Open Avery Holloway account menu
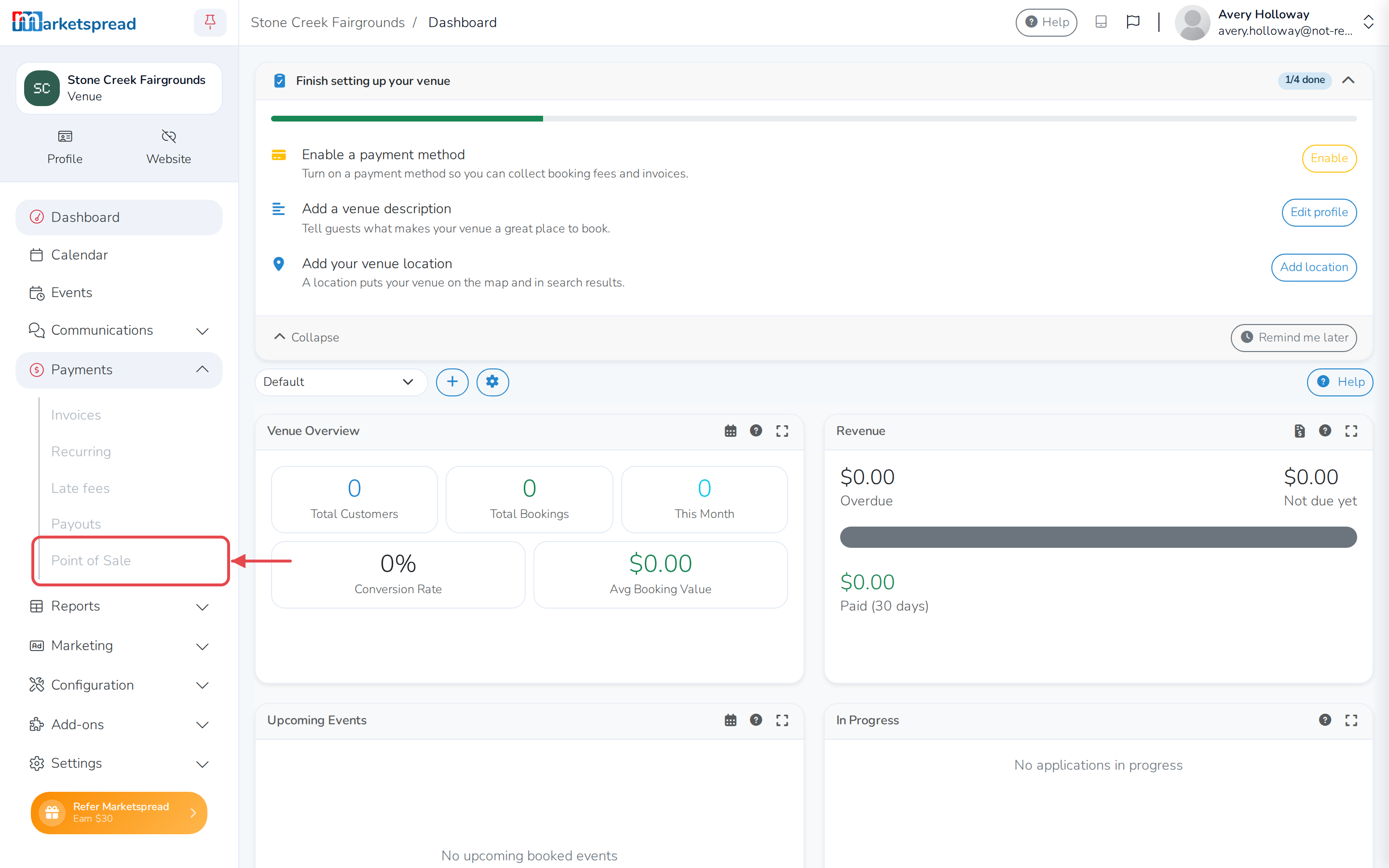The image size is (1389, 868). 1274,22
